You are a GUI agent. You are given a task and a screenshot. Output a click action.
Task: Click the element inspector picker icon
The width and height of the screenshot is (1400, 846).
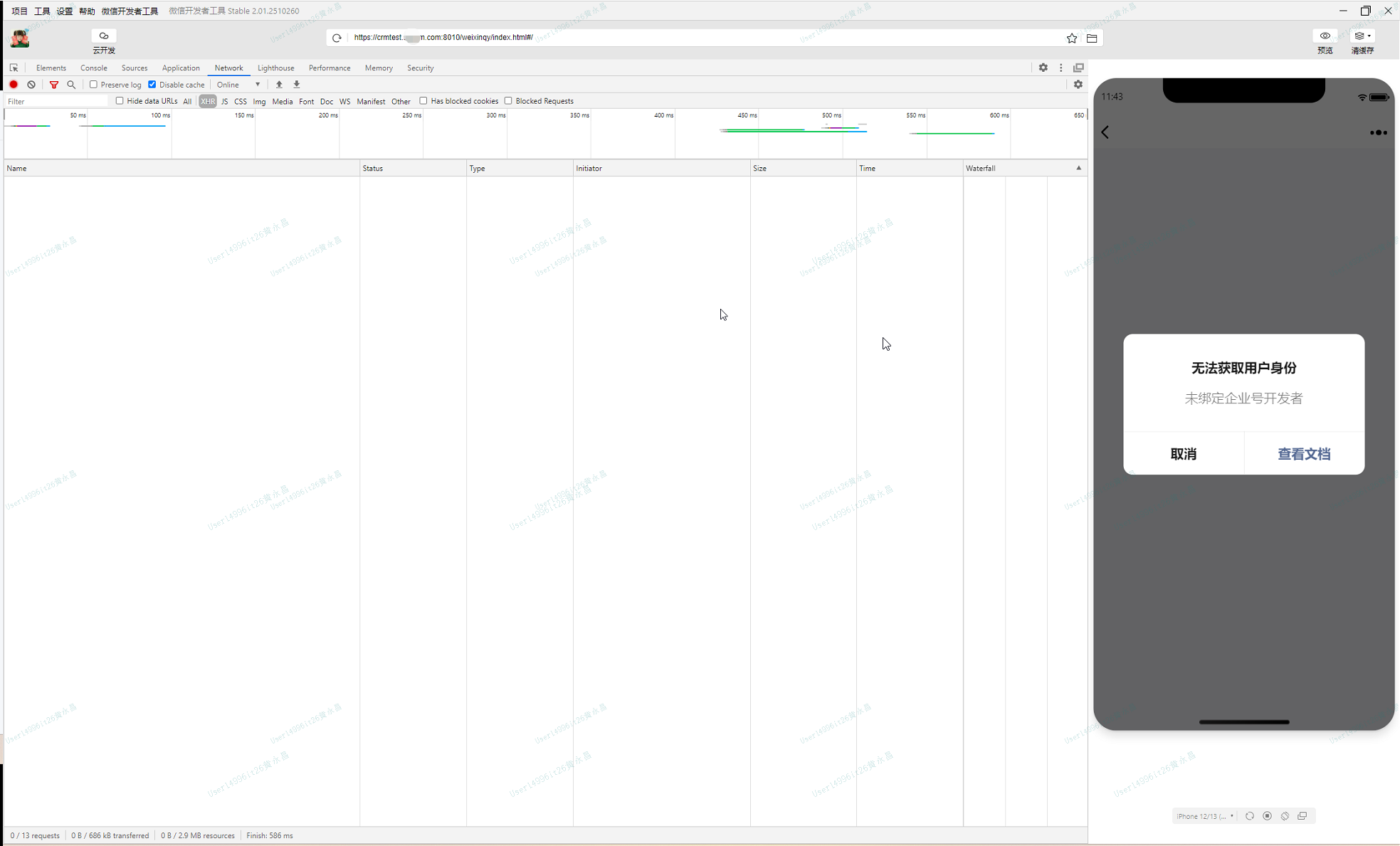click(14, 68)
